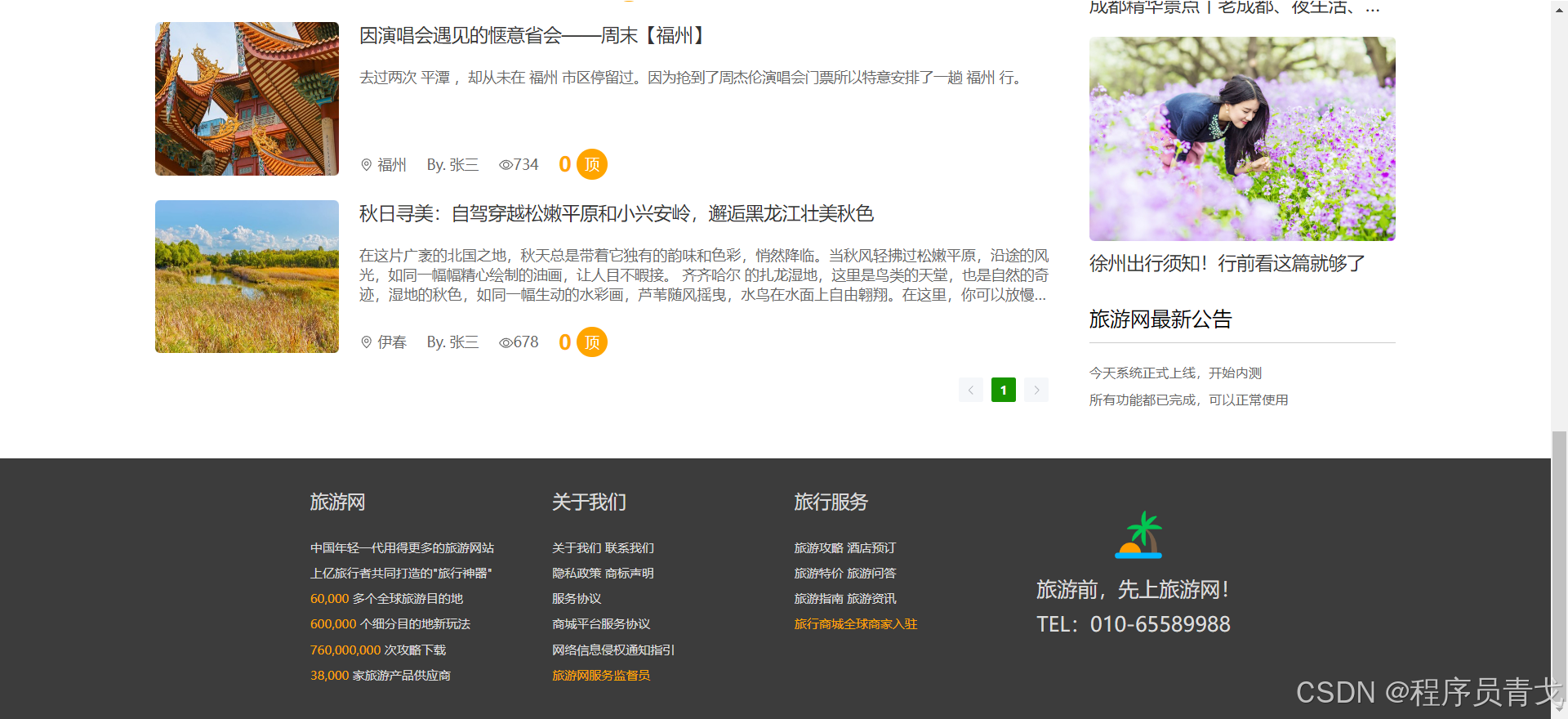The width and height of the screenshot is (1568, 719).
Task: Go to the previous page arrow
Action: coord(971,390)
